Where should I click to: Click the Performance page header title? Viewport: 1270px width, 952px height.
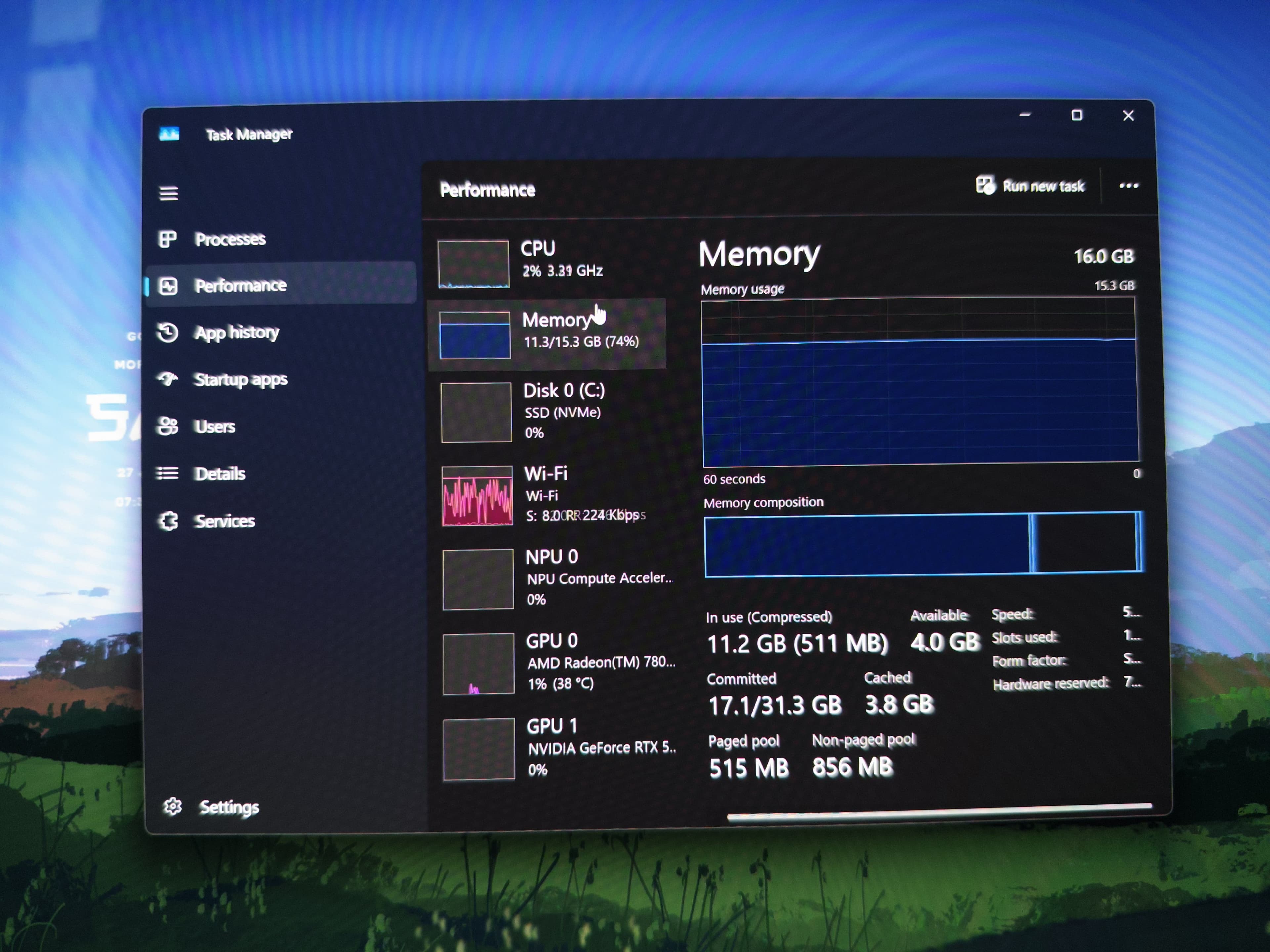[x=487, y=190]
